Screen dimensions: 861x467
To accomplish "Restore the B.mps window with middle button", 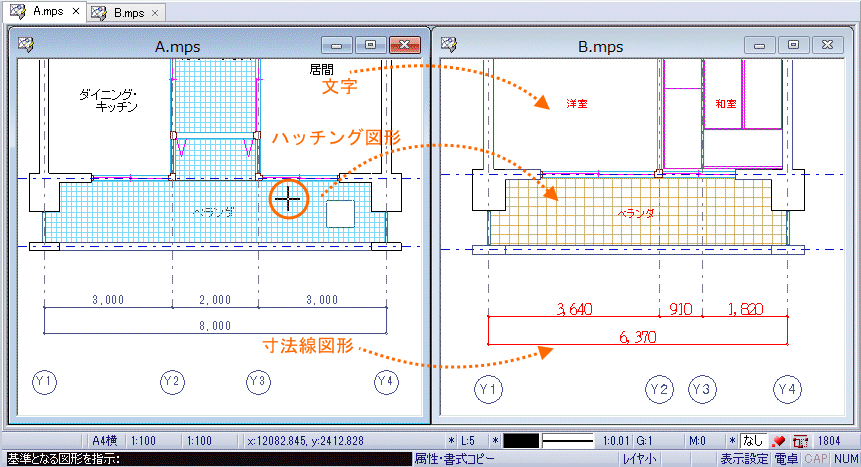I will [x=793, y=45].
